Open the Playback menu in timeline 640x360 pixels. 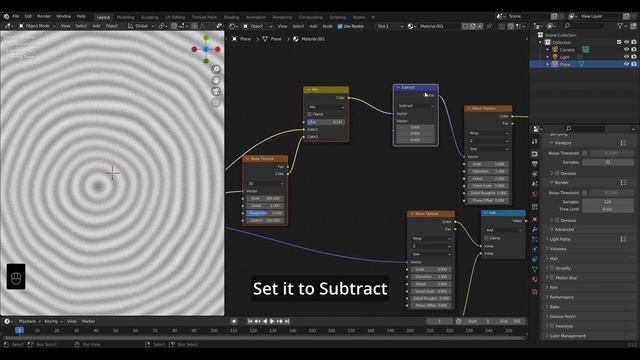tap(29, 322)
